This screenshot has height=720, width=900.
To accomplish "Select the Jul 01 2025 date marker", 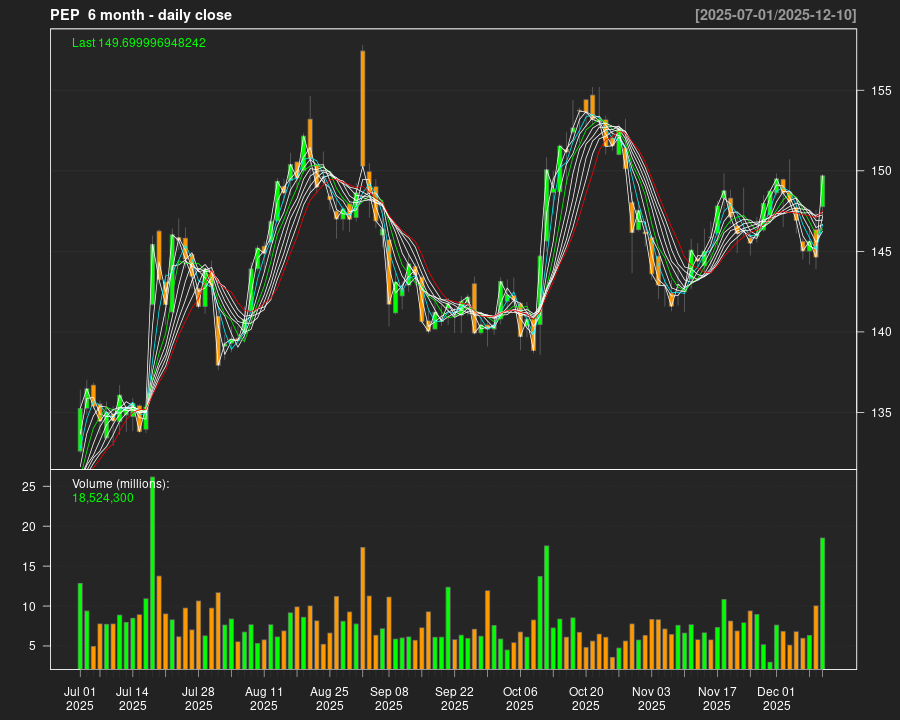I will (80, 698).
